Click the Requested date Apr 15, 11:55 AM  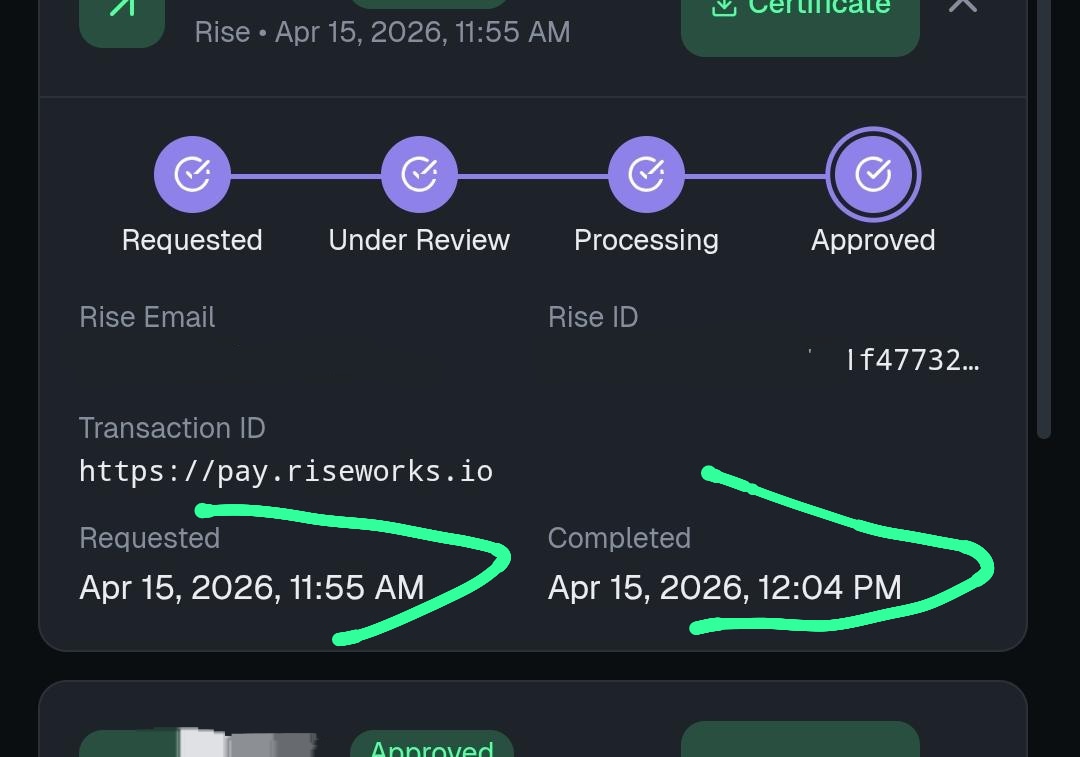[x=251, y=588]
